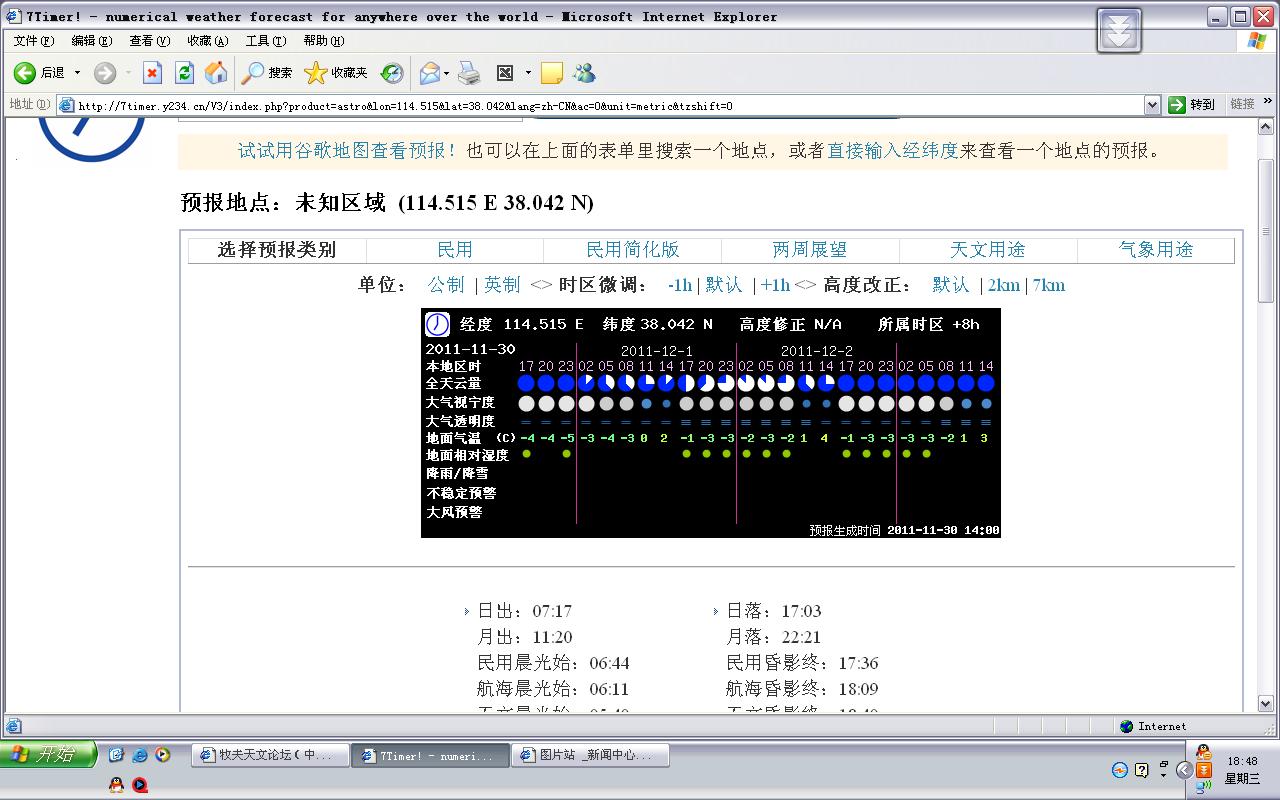
Task: Open the language bar options arrow in taskbar
Action: [1163, 775]
